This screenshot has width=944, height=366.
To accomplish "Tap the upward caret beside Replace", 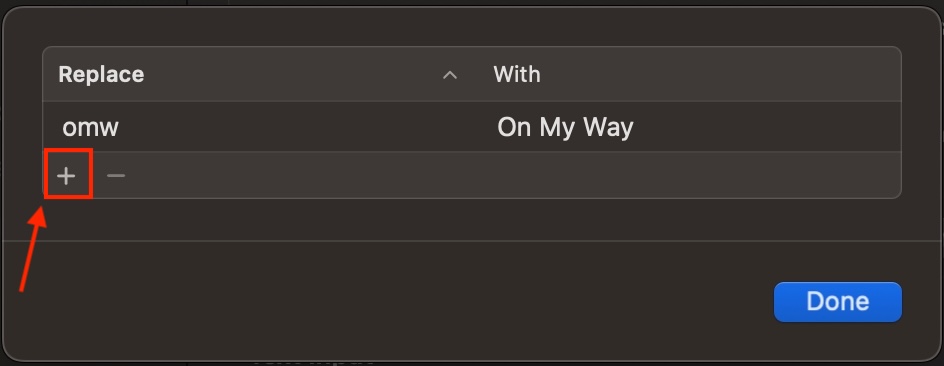I will pyautogui.click(x=450, y=75).
